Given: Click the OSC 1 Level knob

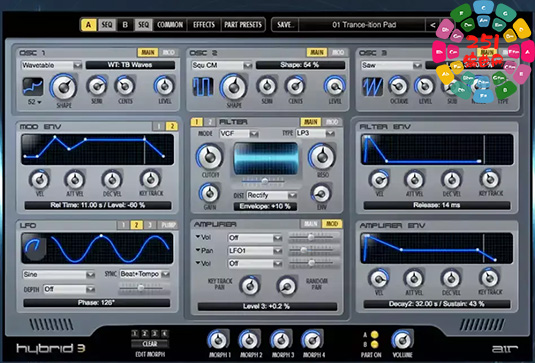Looking at the screenshot, I should 165,86.
